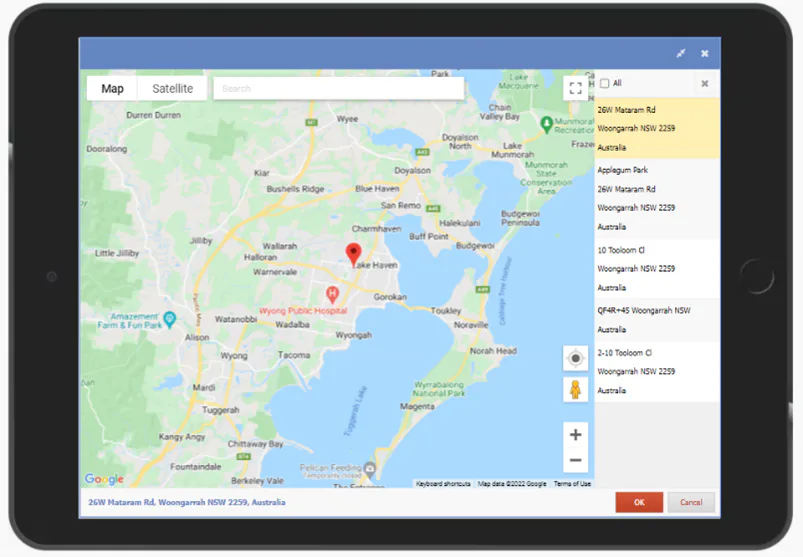Click the Magenta map label
The width and height of the screenshot is (803, 557).
(417, 406)
